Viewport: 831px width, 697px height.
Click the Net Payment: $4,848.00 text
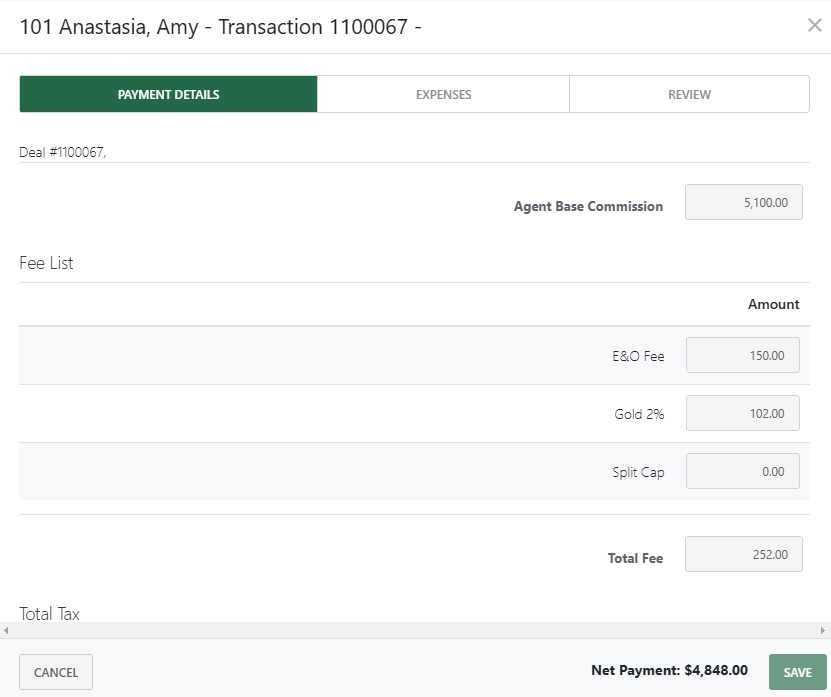[669, 670]
